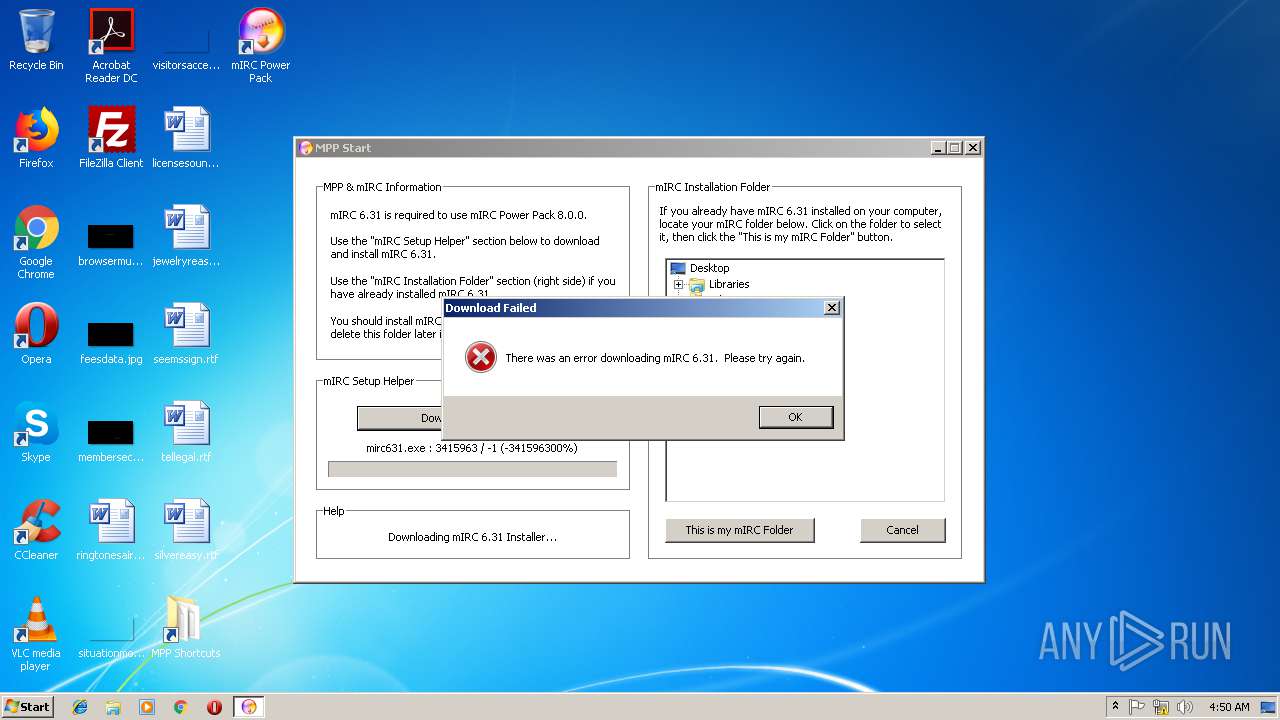
Task: Select the Desktop item in folder tree
Action: [x=709, y=268]
